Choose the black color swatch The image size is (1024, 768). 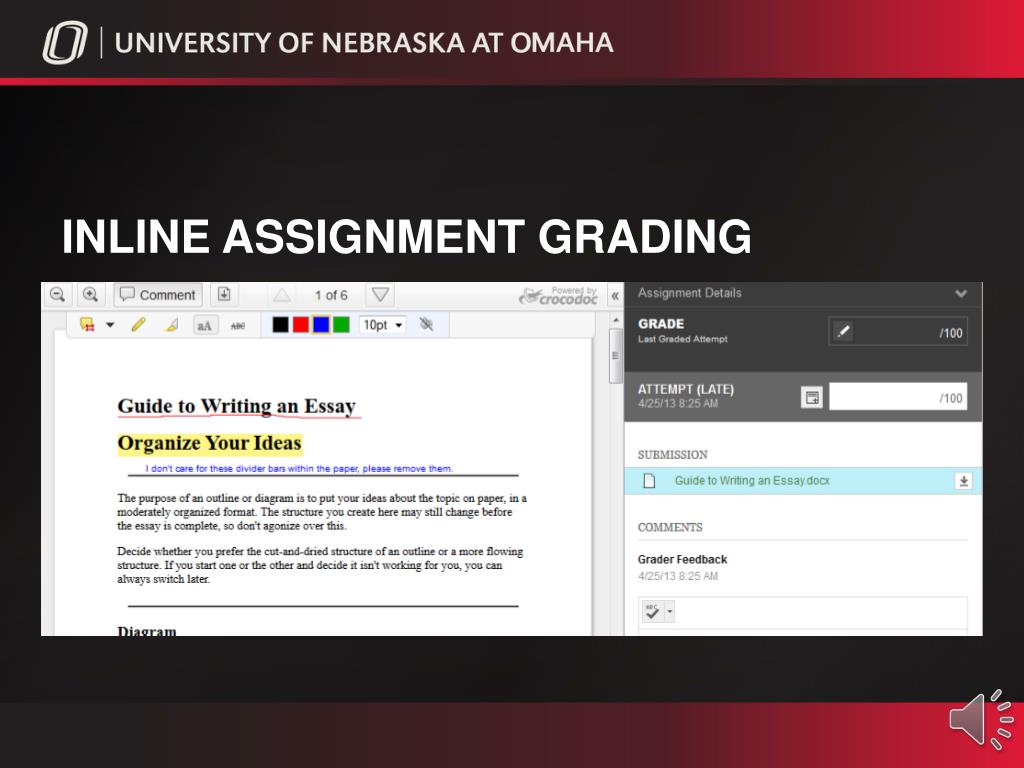coord(280,325)
